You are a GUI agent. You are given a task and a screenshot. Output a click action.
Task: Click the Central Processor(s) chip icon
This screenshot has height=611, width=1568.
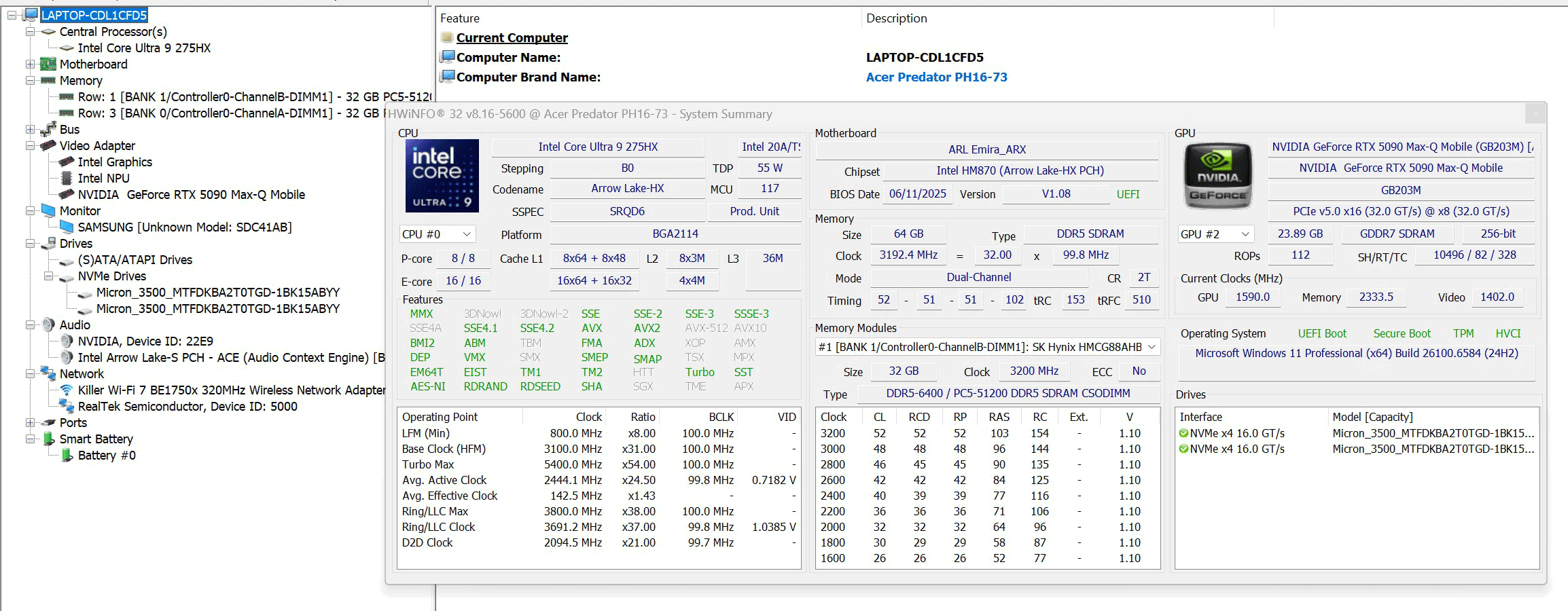pos(48,32)
